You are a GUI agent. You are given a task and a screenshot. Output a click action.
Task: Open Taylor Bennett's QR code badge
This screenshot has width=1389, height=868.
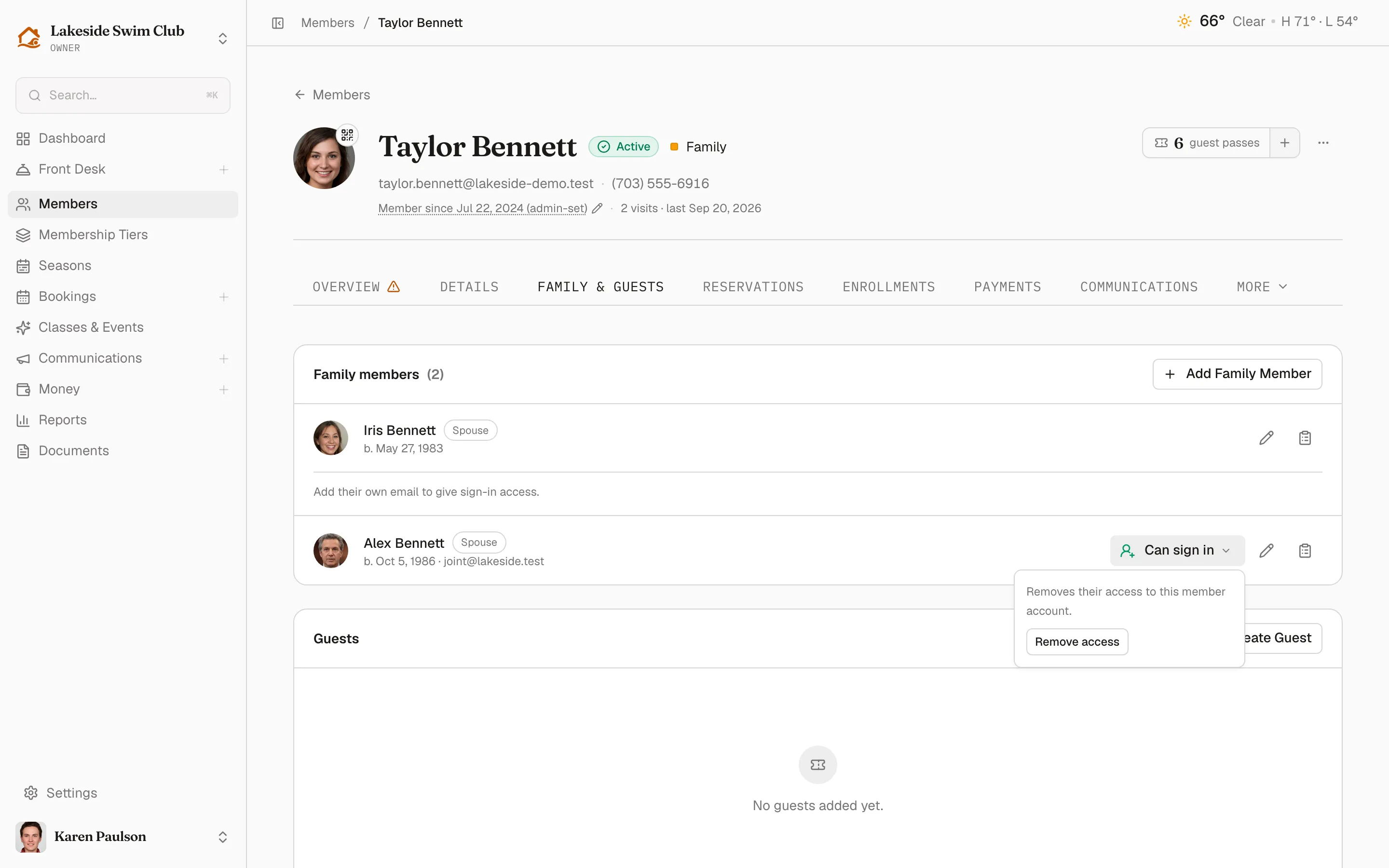347,136
